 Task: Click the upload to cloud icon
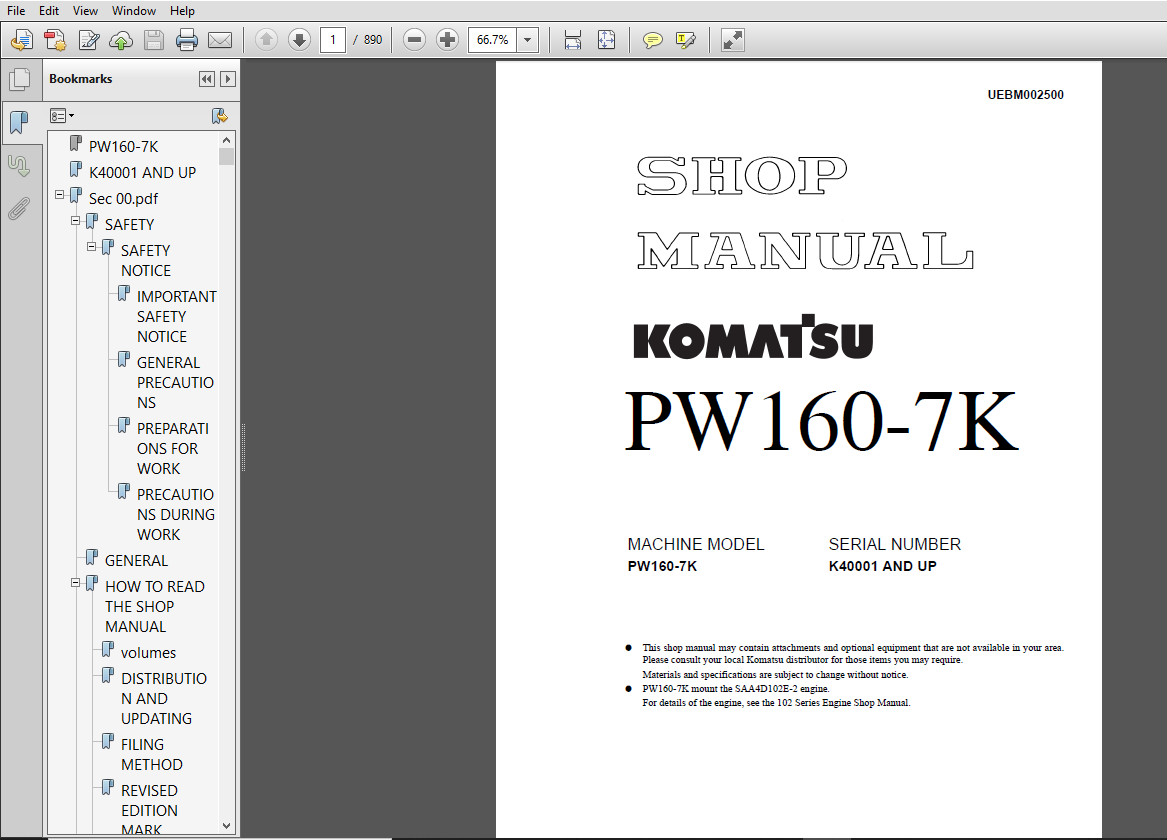121,39
